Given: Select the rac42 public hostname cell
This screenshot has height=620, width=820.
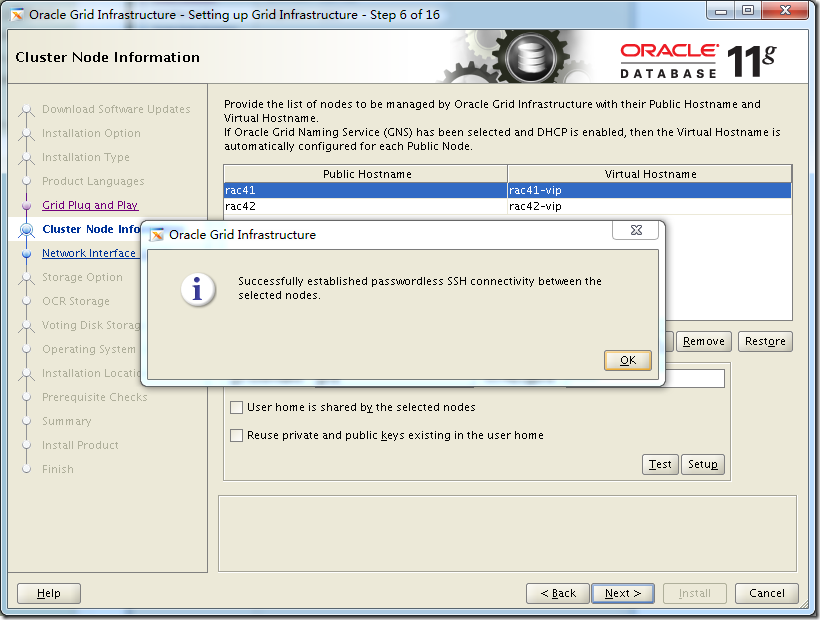Looking at the screenshot, I should [x=365, y=206].
